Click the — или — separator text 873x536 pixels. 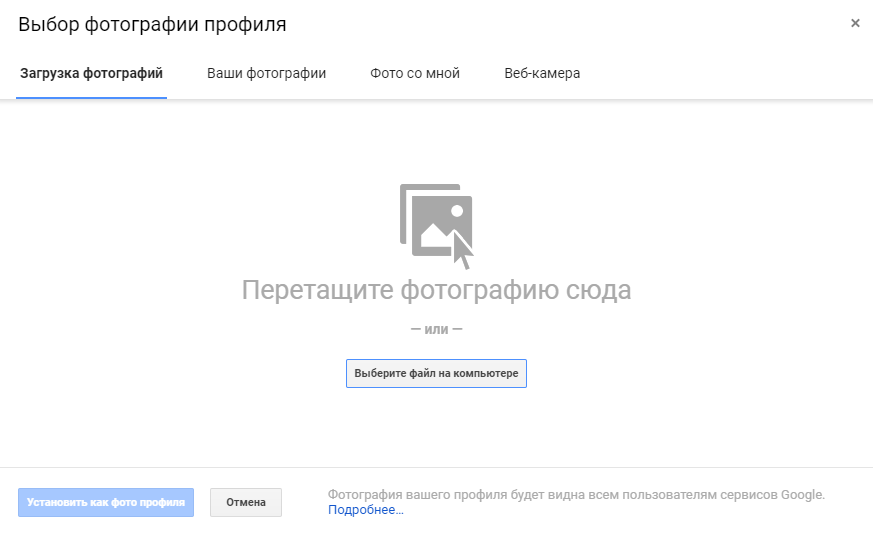436,329
